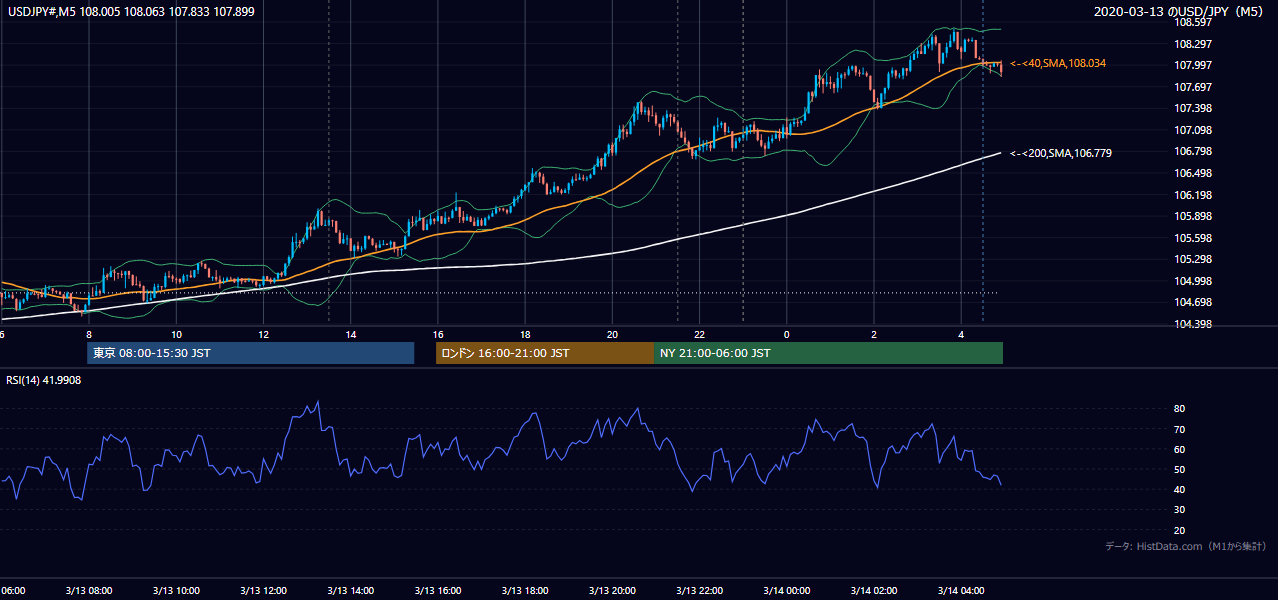Click hour label 8 under the price chart
Screen dimensions: 1278x600
[89, 334]
